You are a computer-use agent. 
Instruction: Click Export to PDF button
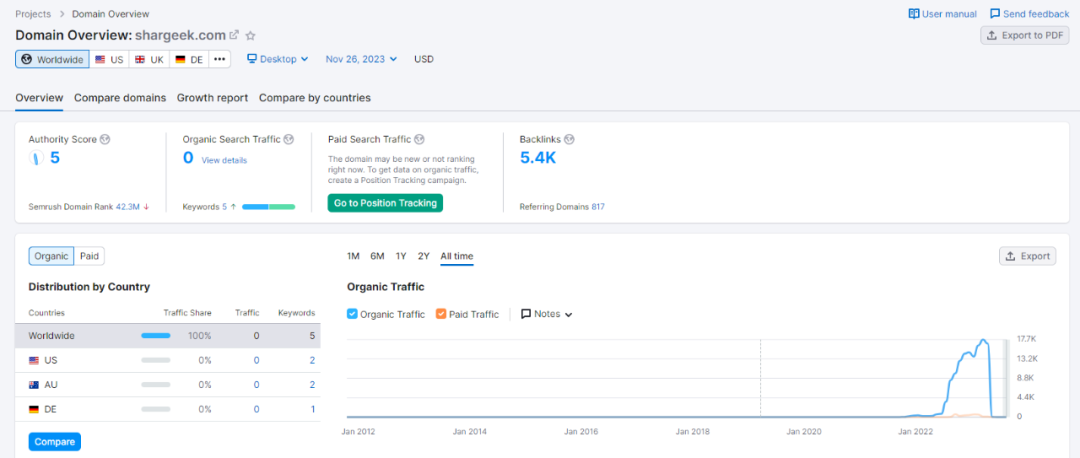tap(1025, 35)
